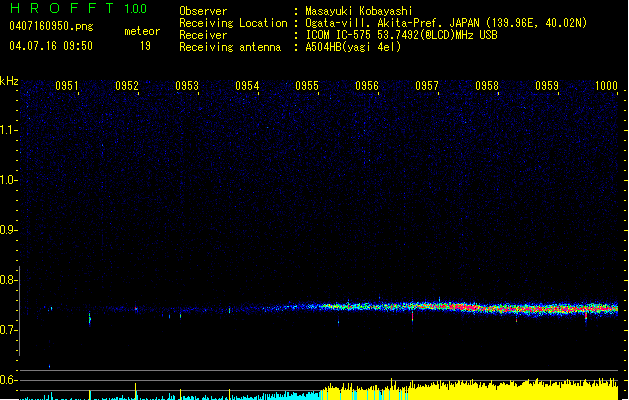The height and width of the screenshot is (400, 629).
Task: Click the meteor count value 19
Action: pyautogui.click(x=145, y=46)
